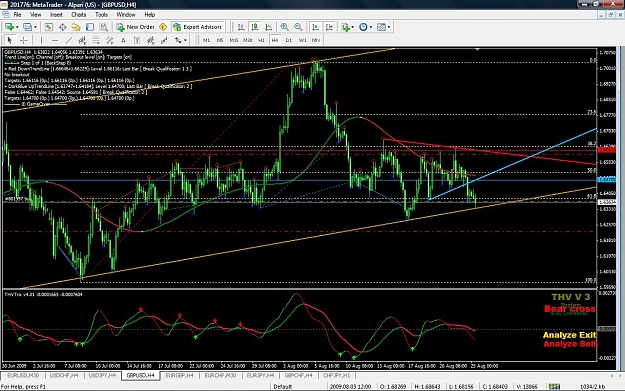This screenshot has width=625, height=391.
Task: Switch timeframe to M5
Action: coord(220,40)
